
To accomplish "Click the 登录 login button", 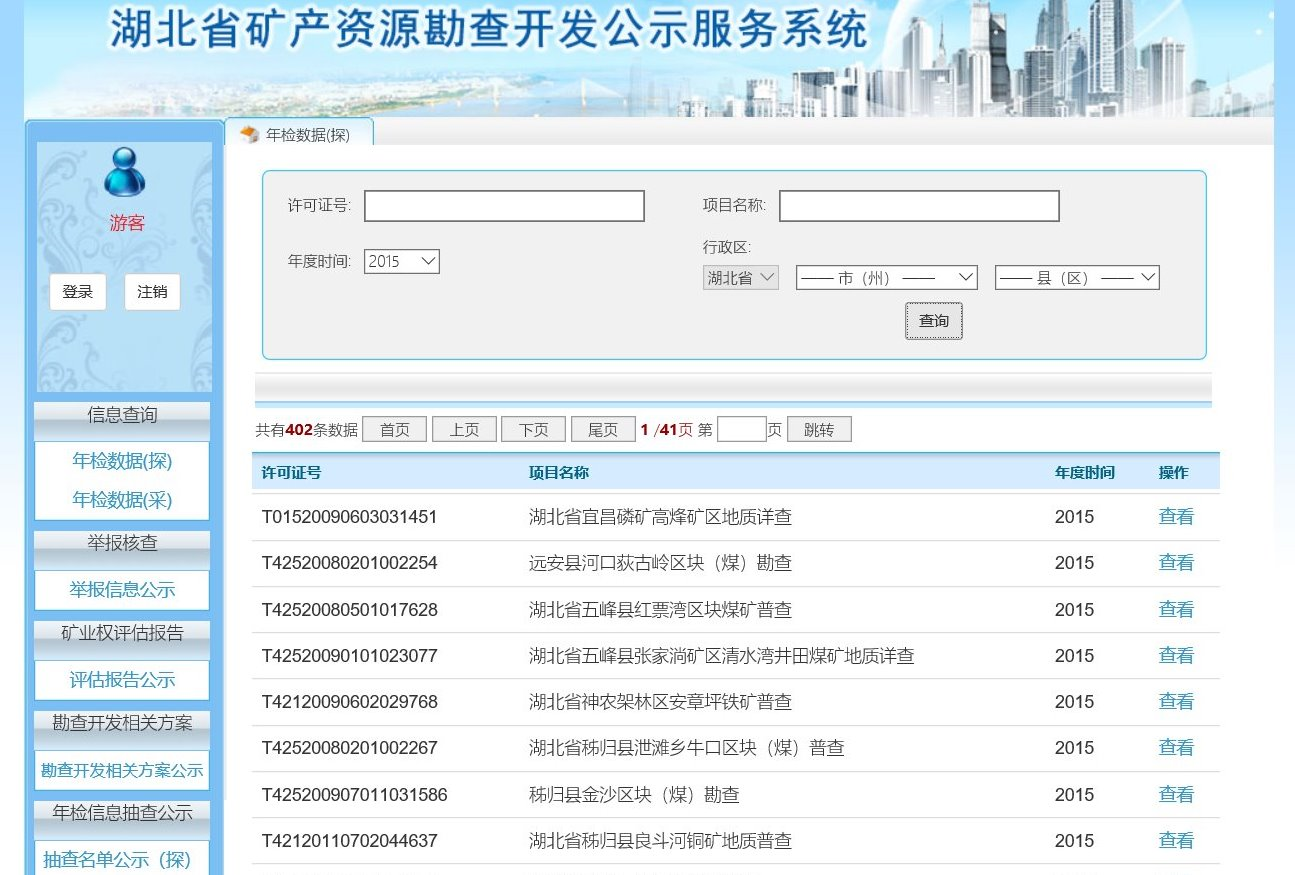I will 77,292.
